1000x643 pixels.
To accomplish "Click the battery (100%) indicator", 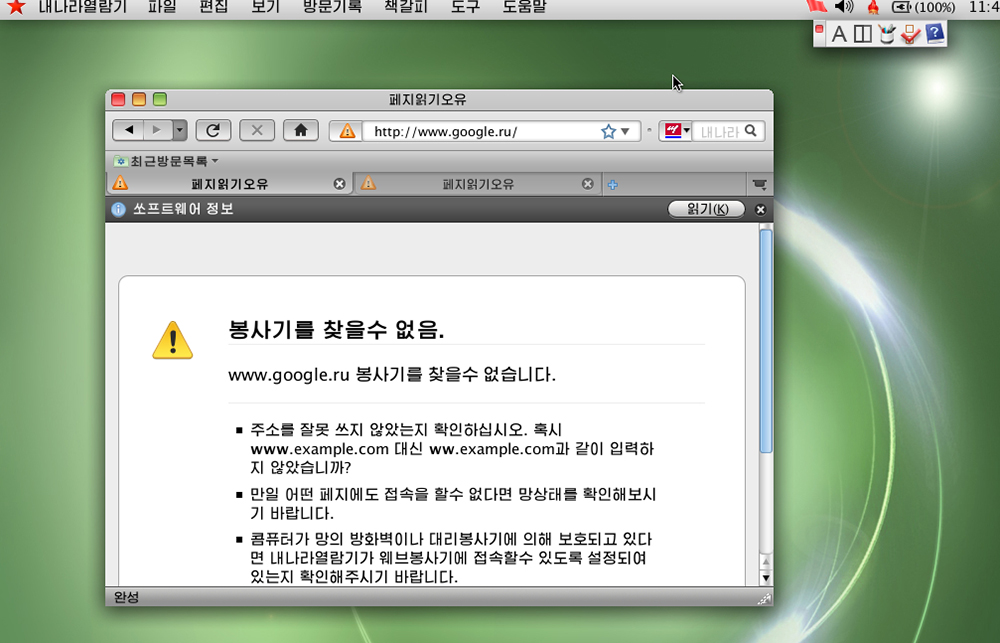I will (x=923, y=7).
